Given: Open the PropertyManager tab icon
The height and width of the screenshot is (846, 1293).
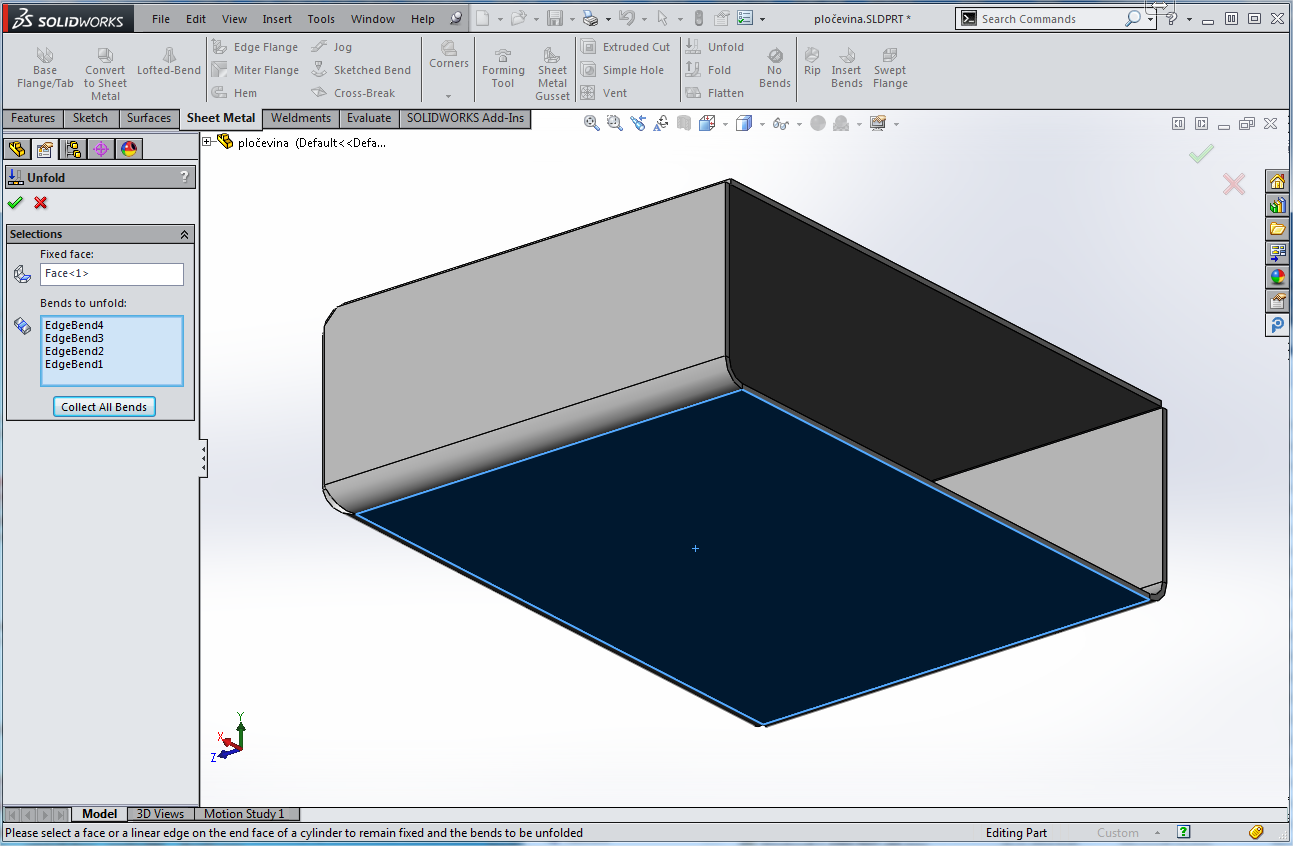Looking at the screenshot, I should (44, 149).
